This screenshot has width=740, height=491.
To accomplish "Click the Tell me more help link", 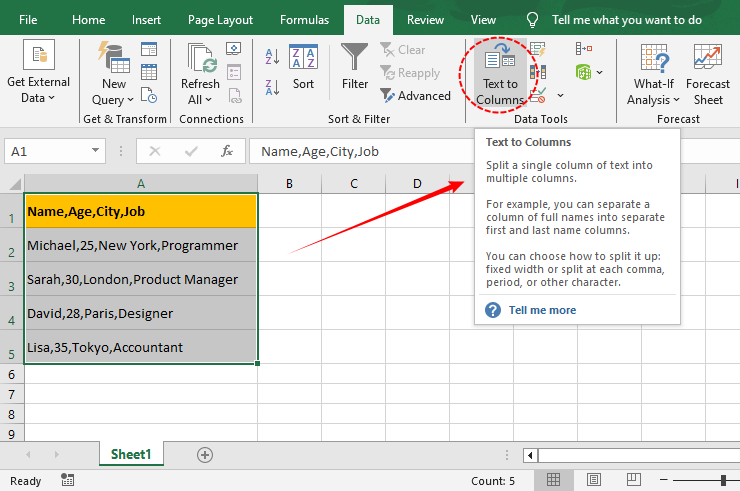I will [x=542, y=310].
